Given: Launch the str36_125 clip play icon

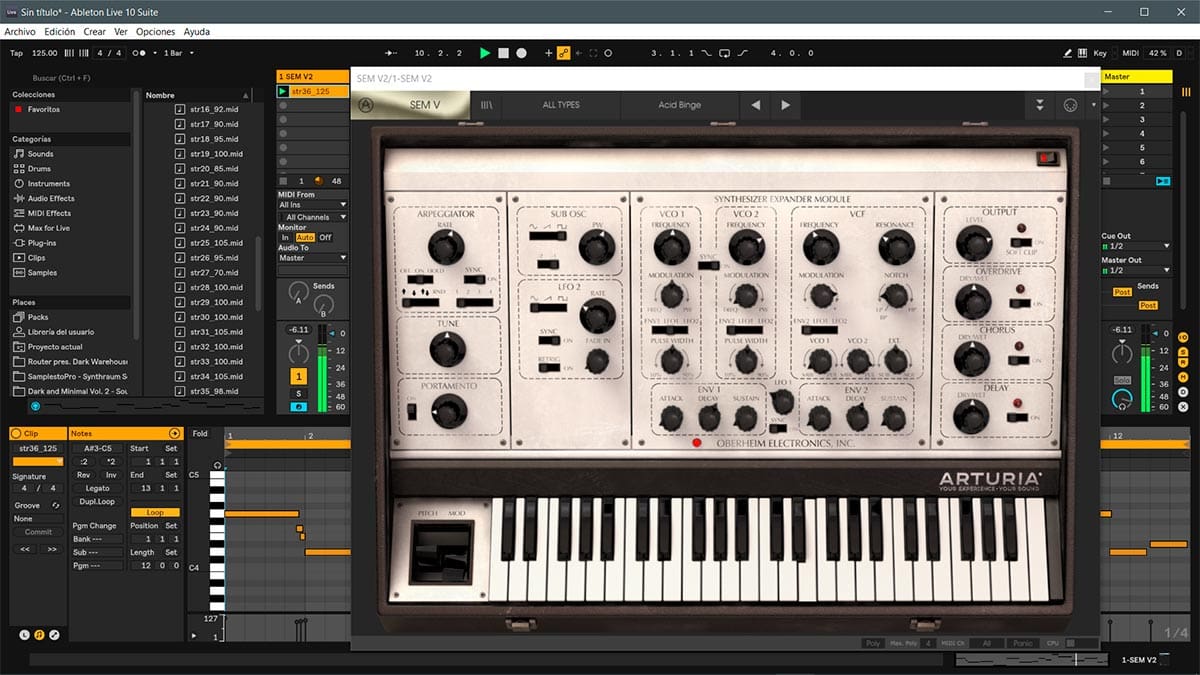Looking at the screenshot, I should tap(283, 91).
